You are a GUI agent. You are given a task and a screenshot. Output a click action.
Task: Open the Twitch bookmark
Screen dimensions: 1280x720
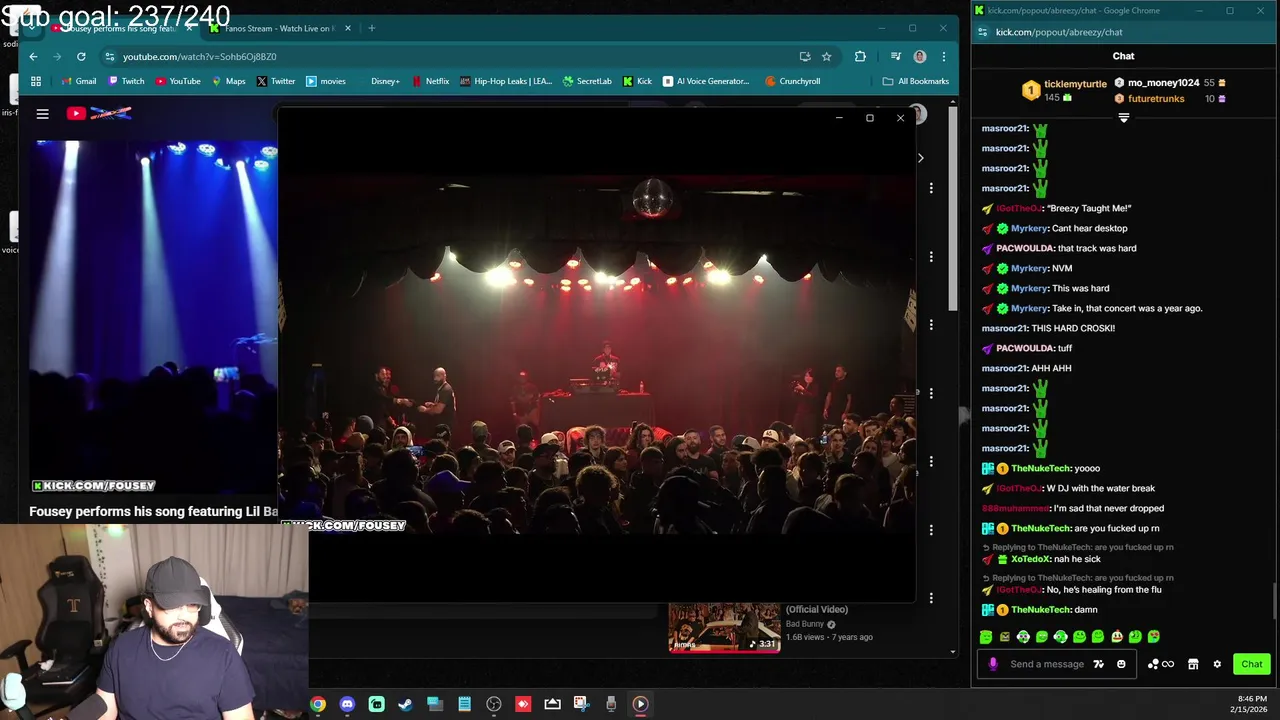point(126,81)
